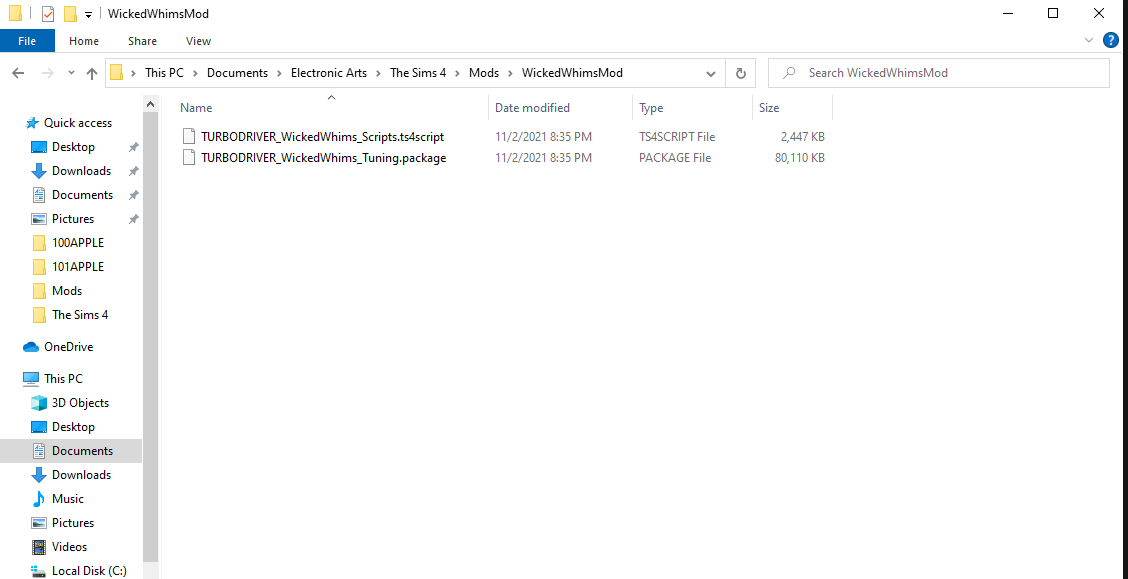The image size is (1128, 579).
Task: Click the Properties quick access toolbar icon
Action: (x=48, y=13)
